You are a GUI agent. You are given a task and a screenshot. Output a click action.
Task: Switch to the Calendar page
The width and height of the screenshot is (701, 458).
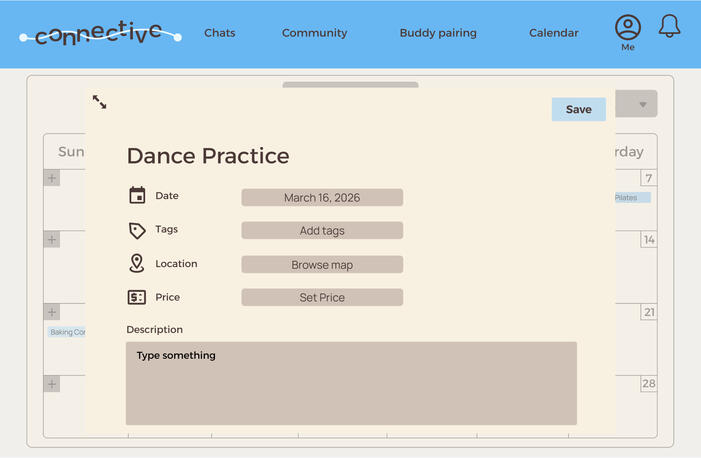pyautogui.click(x=553, y=33)
